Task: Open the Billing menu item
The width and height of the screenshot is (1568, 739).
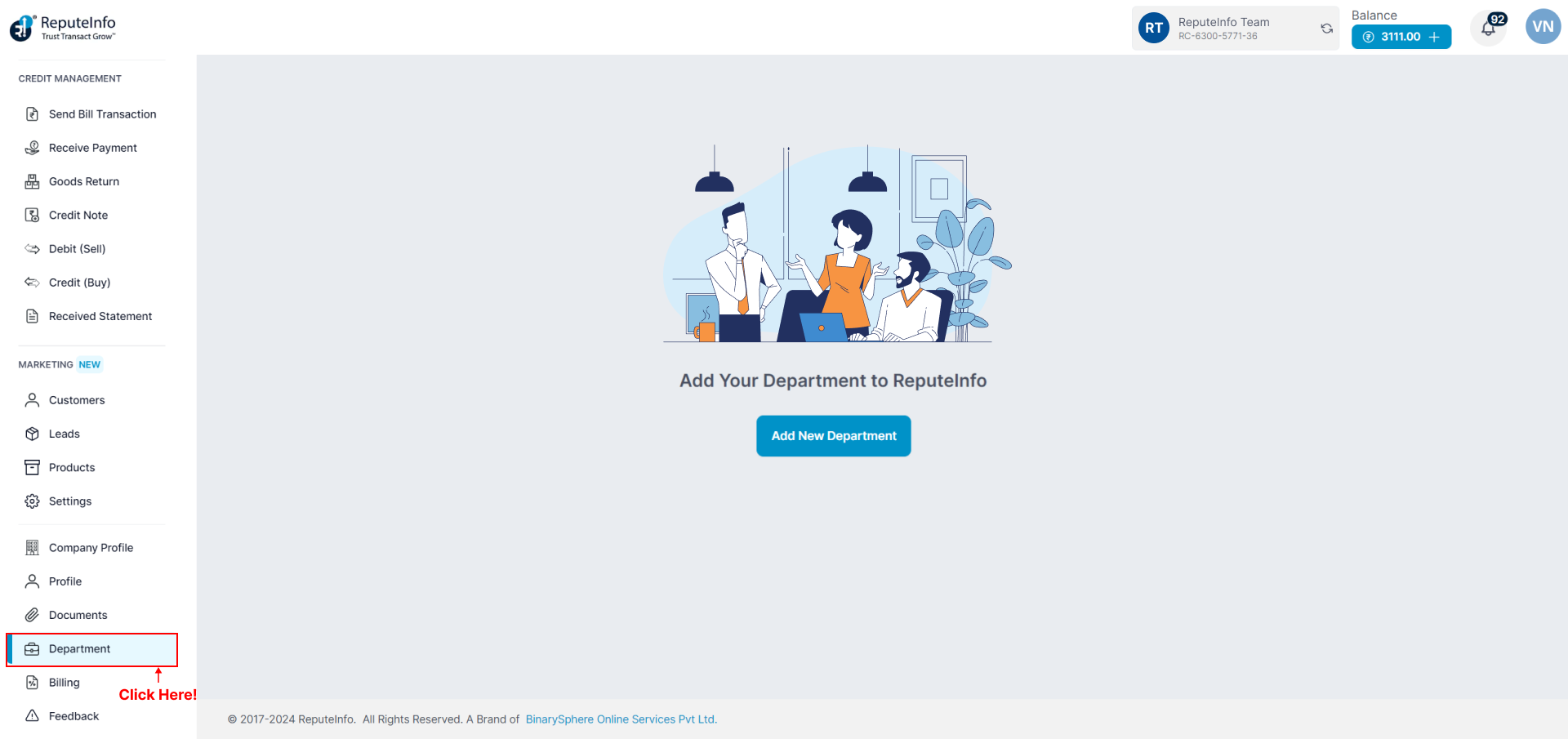Action: pyautogui.click(x=64, y=682)
